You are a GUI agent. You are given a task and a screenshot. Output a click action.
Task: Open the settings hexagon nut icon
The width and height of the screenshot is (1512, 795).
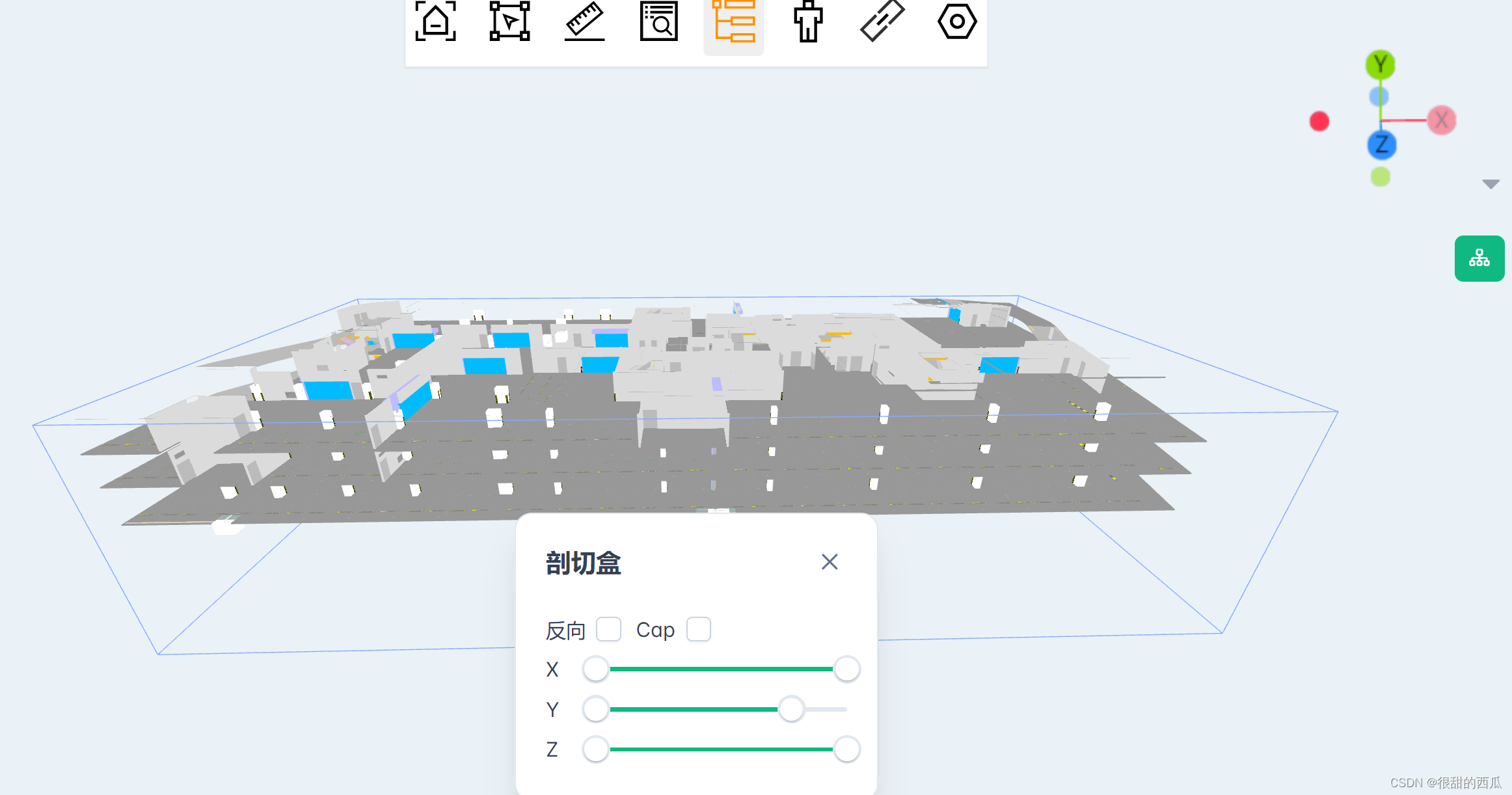[956, 22]
